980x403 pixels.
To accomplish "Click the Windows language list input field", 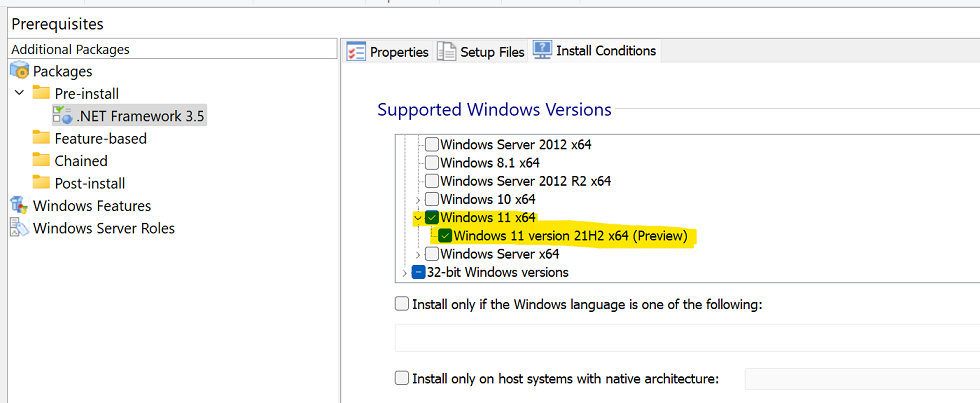I will coord(686,338).
